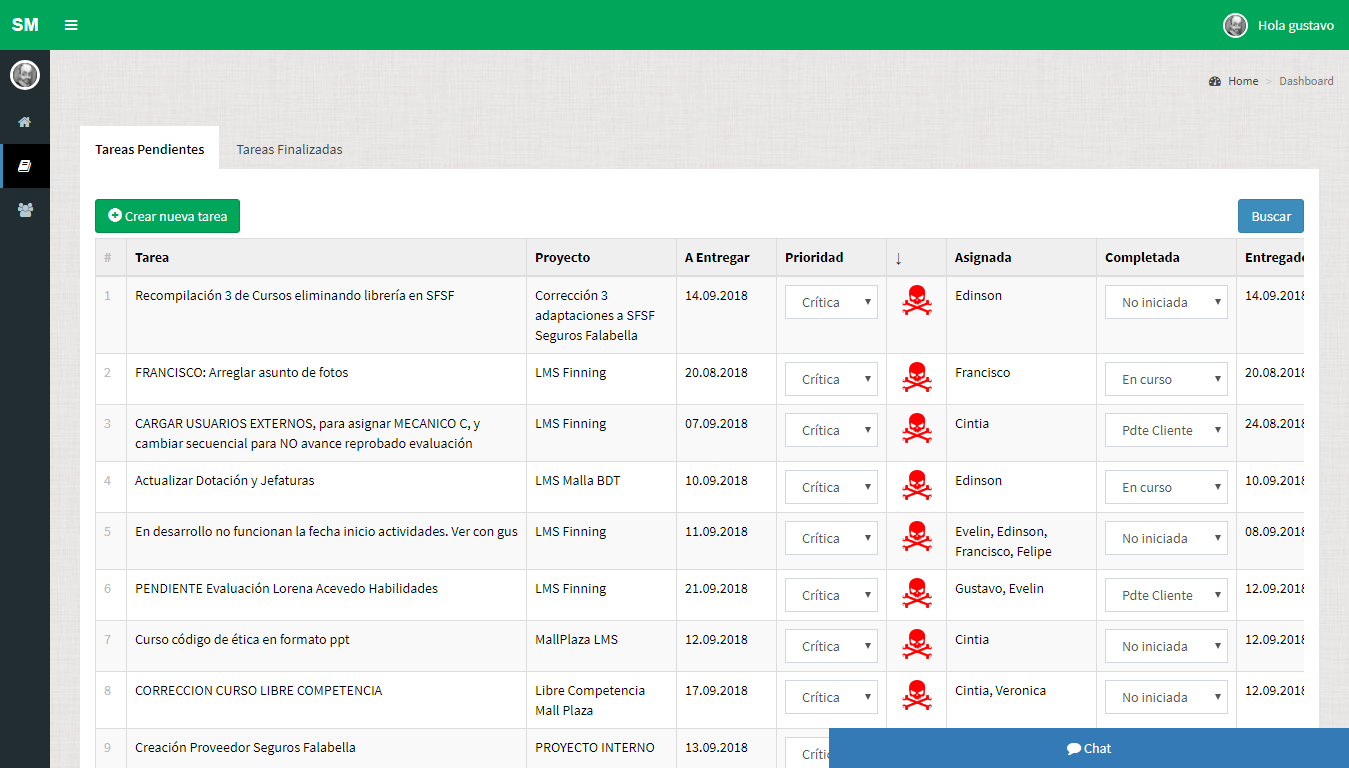Select the tasks book icon in sidebar
The height and width of the screenshot is (768, 1349).
pyautogui.click(x=25, y=166)
